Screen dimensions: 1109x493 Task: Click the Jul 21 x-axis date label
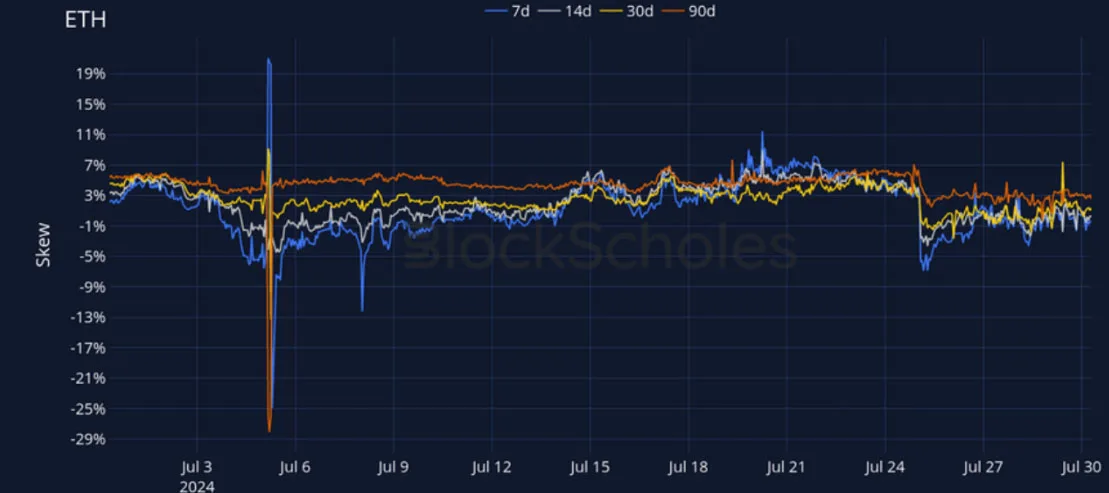click(786, 468)
